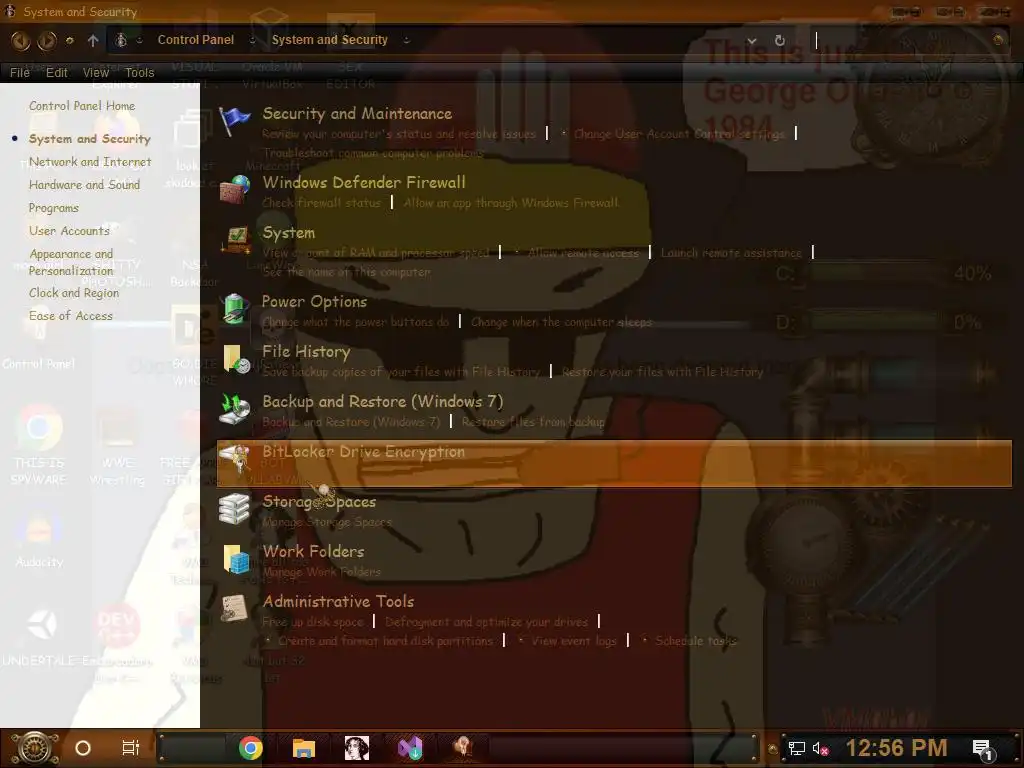Viewport: 1024px width, 768px height.
Task: Expand the Control Panel breadcrumb arrow
Action: point(252,40)
